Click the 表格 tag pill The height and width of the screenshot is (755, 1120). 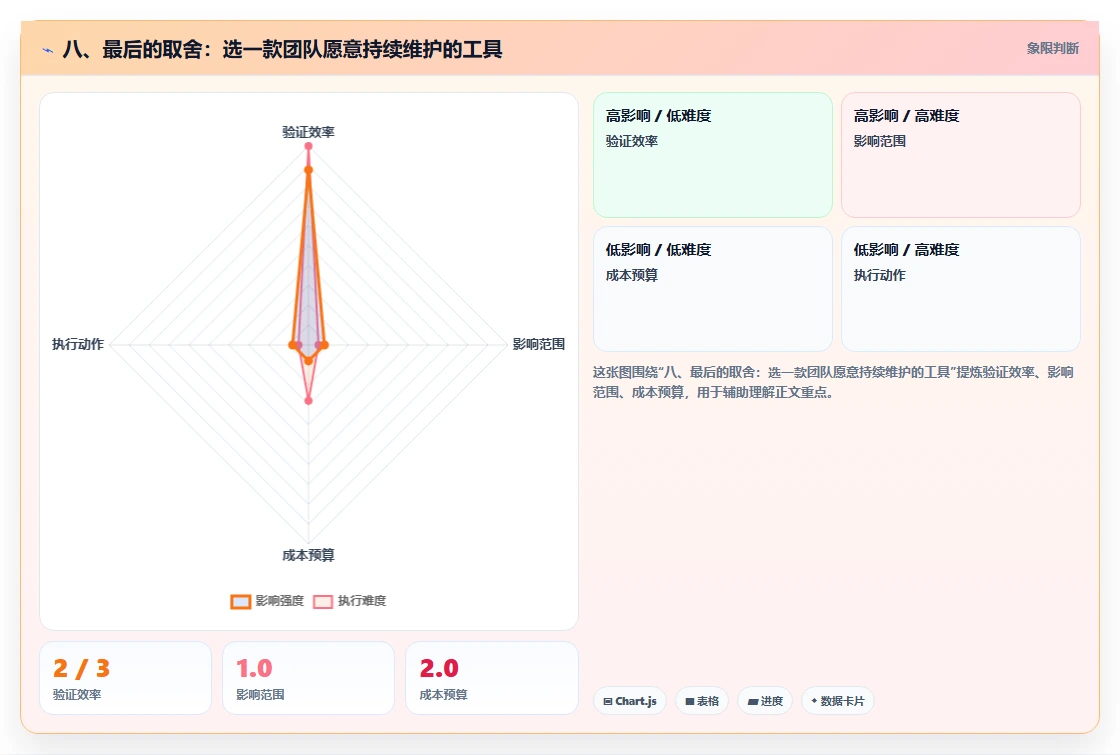[x=702, y=701]
